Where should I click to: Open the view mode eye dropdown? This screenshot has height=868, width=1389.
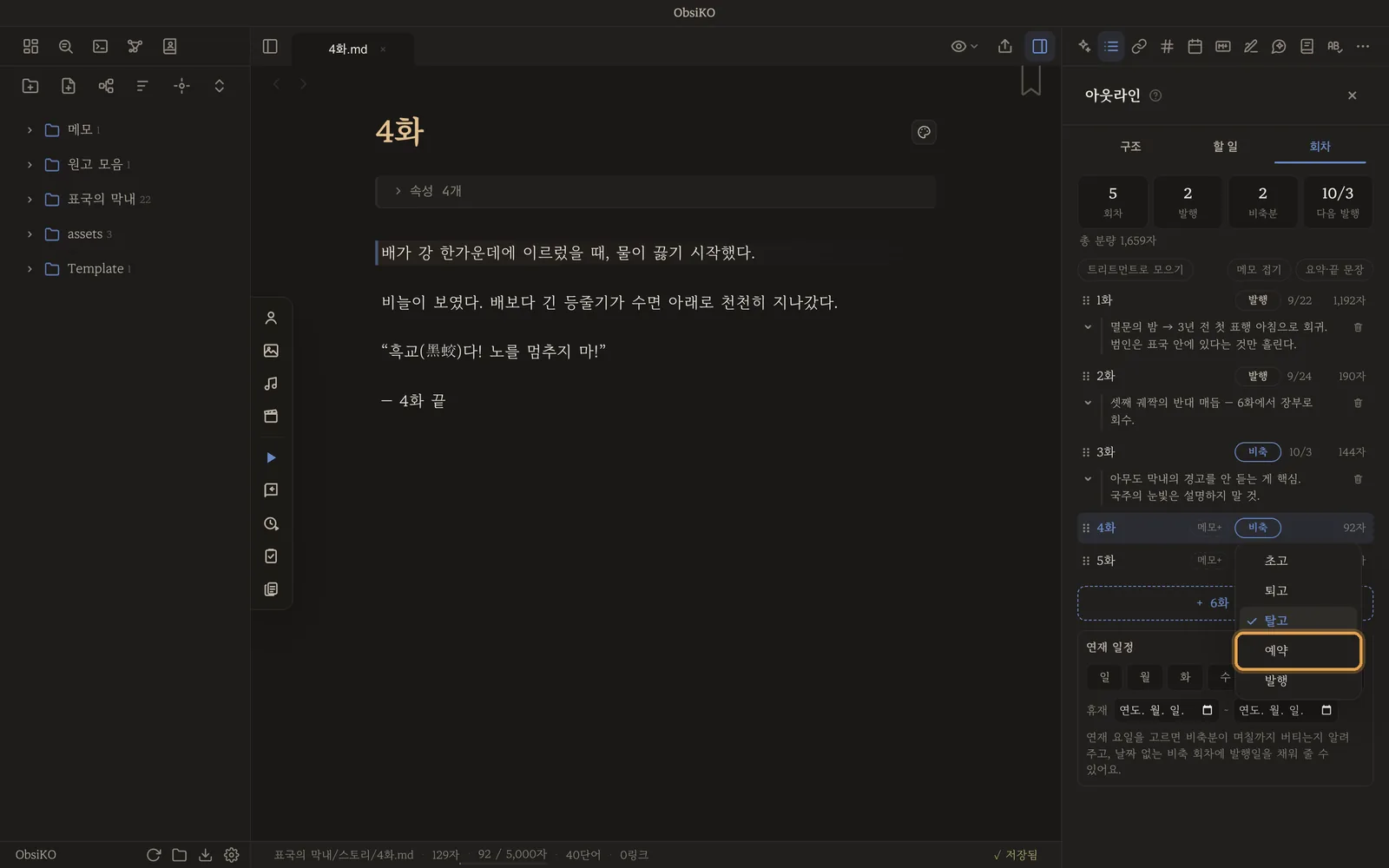[964, 46]
